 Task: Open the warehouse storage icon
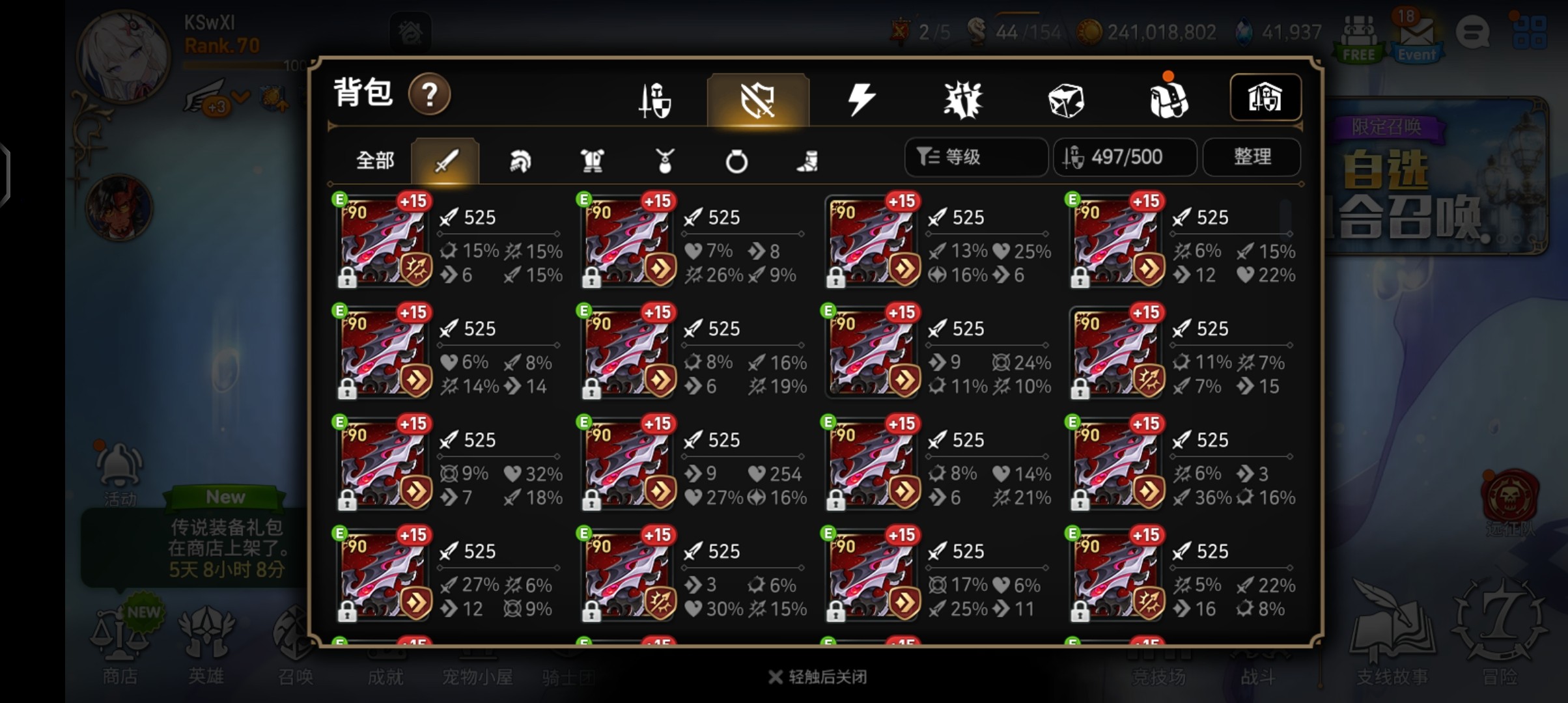[x=1265, y=97]
